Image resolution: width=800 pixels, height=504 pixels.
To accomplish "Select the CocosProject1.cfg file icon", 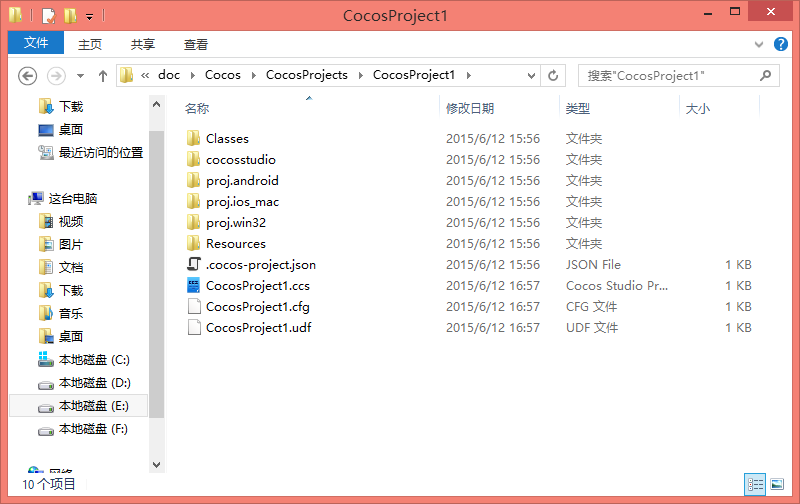I will tap(194, 306).
